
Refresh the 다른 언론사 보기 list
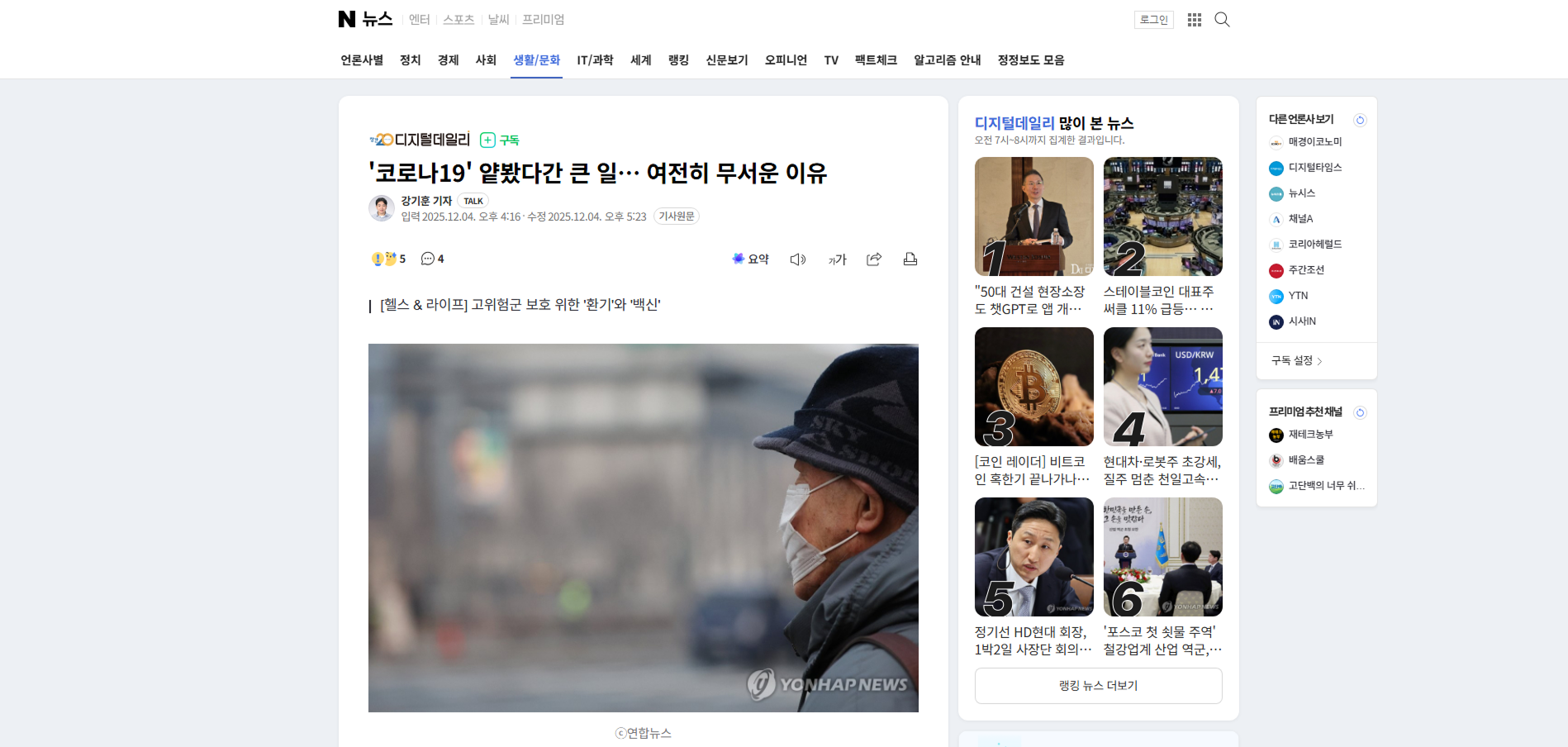click(x=1360, y=120)
